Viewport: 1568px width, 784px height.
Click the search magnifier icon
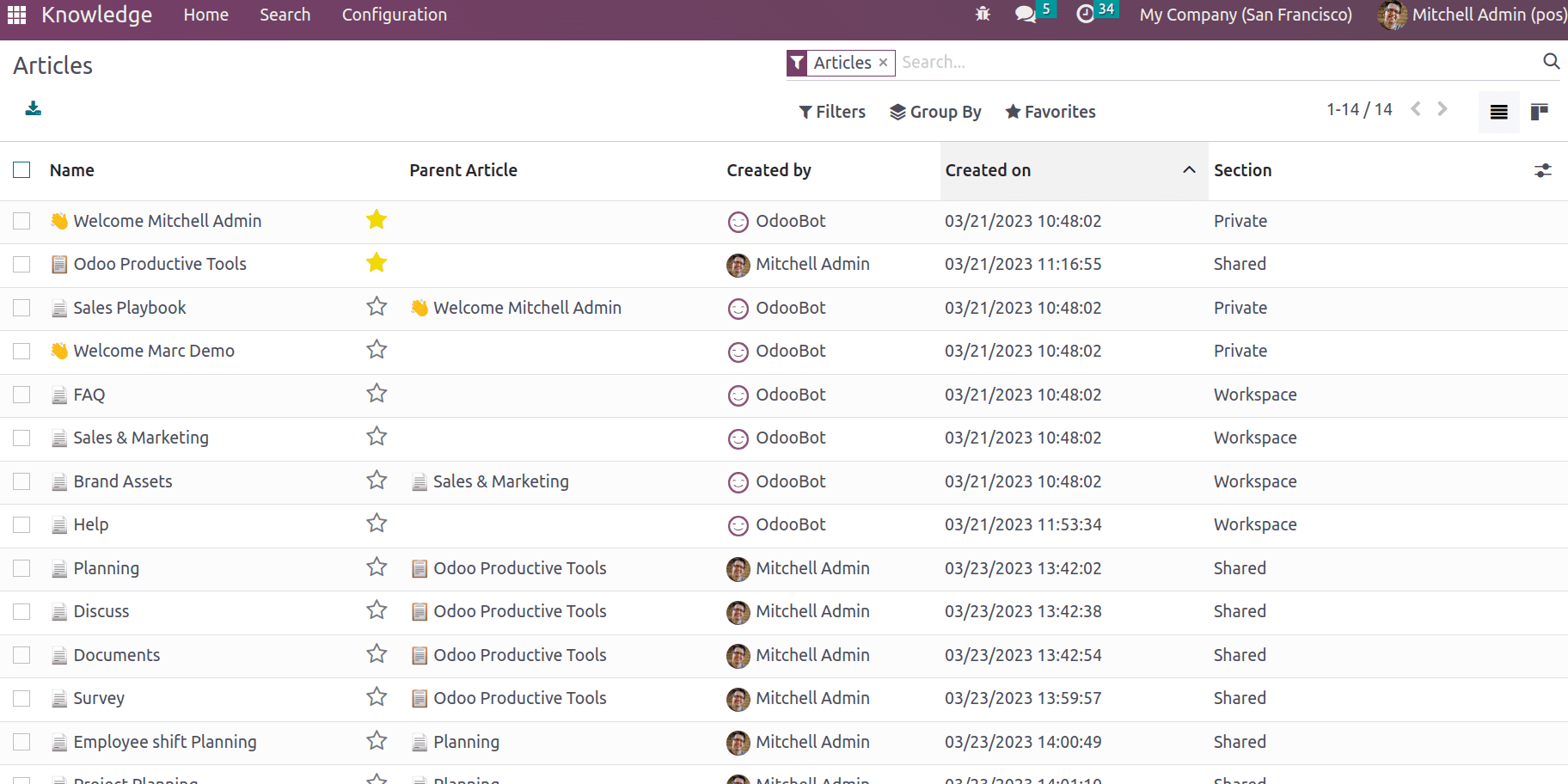[x=1551, y=61]
